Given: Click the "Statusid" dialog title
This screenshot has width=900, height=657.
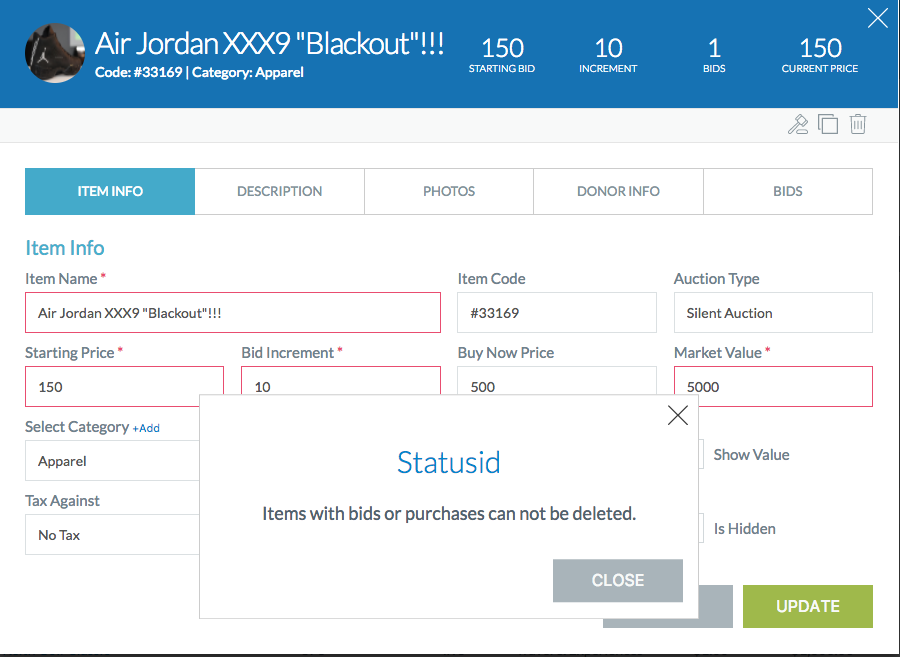Looking at the screenshot, I should pos(449,462).
